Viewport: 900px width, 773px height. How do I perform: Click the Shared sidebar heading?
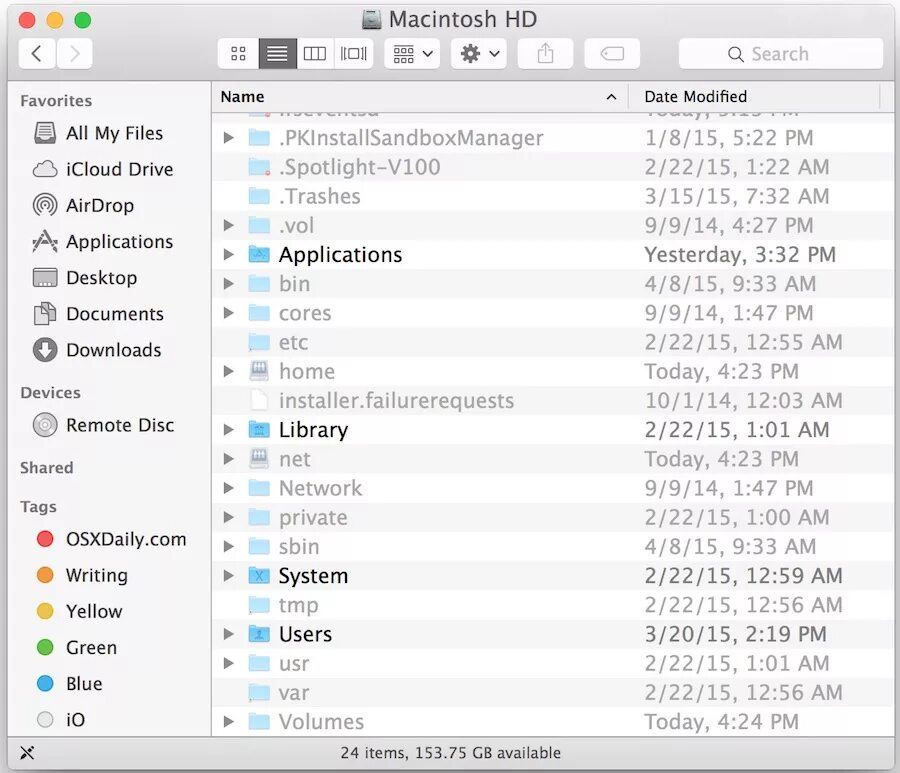[46, 468]
